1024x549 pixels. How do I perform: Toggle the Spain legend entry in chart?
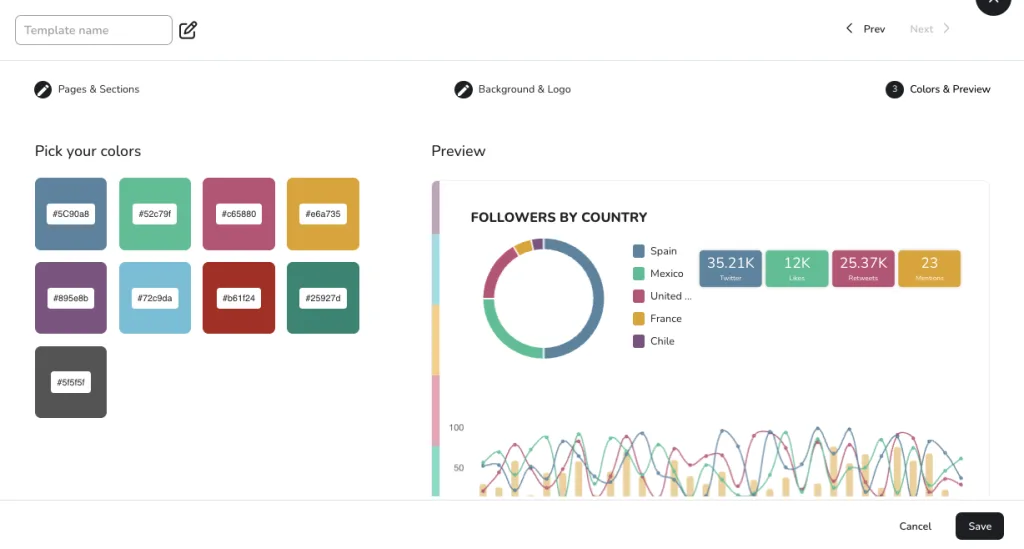point(662,251)
